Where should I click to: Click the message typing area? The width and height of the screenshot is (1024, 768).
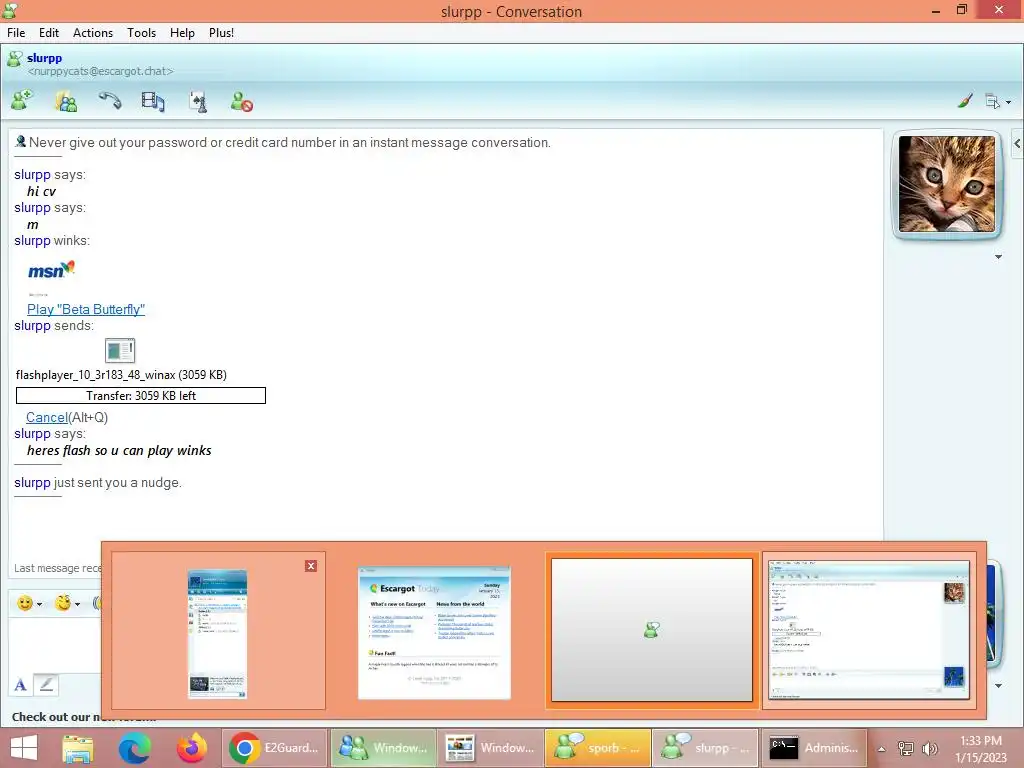(55, 647)
